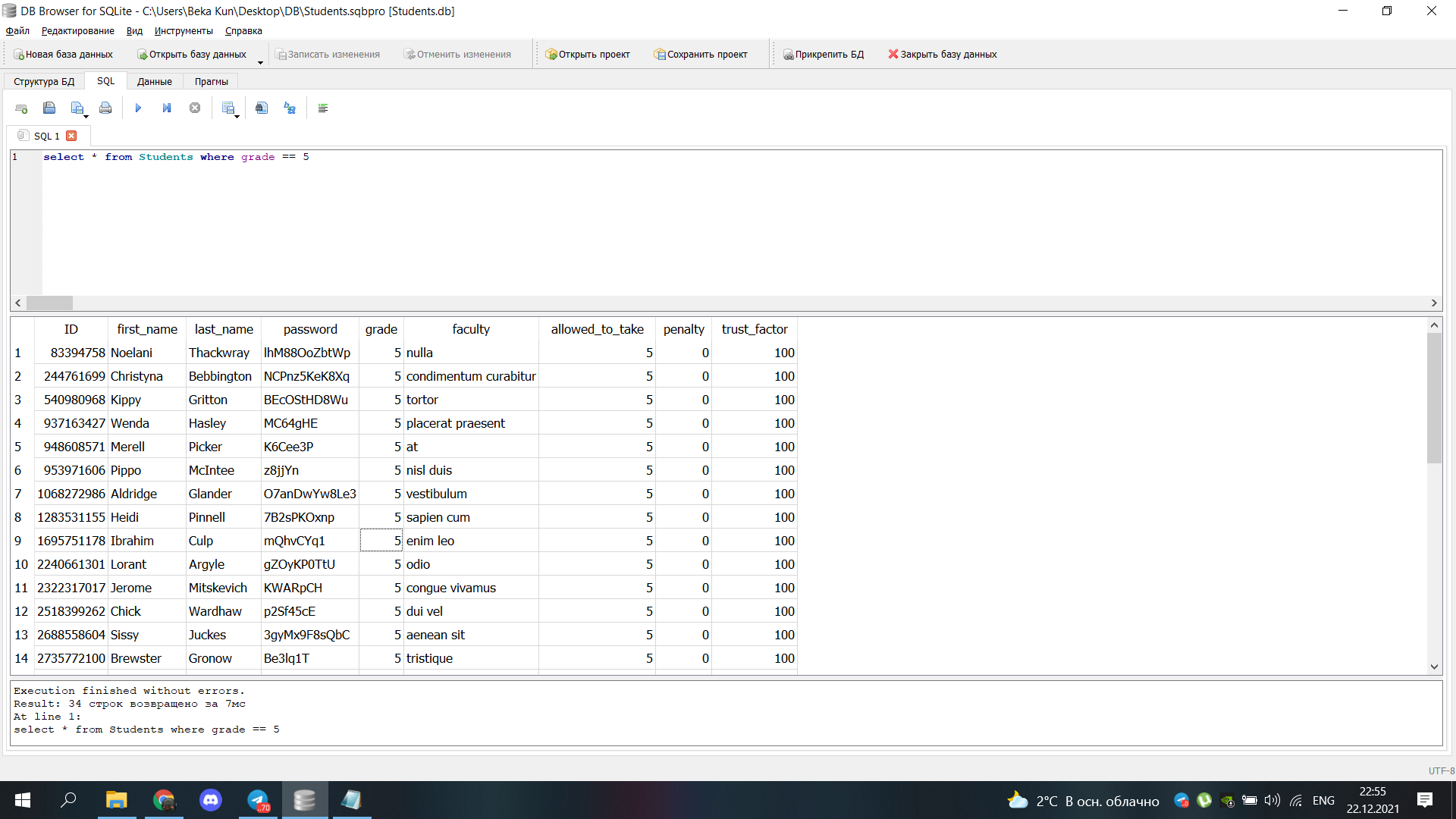Click the SQL editor horizontal scrollbar thumb
Viewport: 1456px width, 819px height.
pos(49,303)
